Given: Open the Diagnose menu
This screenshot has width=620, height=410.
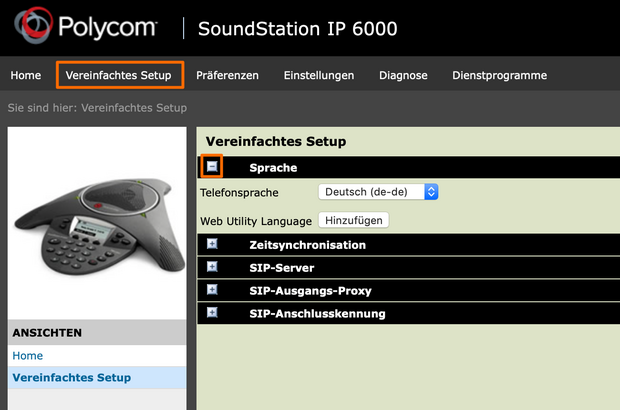Looking at the screenshot, I should point(403,75).
